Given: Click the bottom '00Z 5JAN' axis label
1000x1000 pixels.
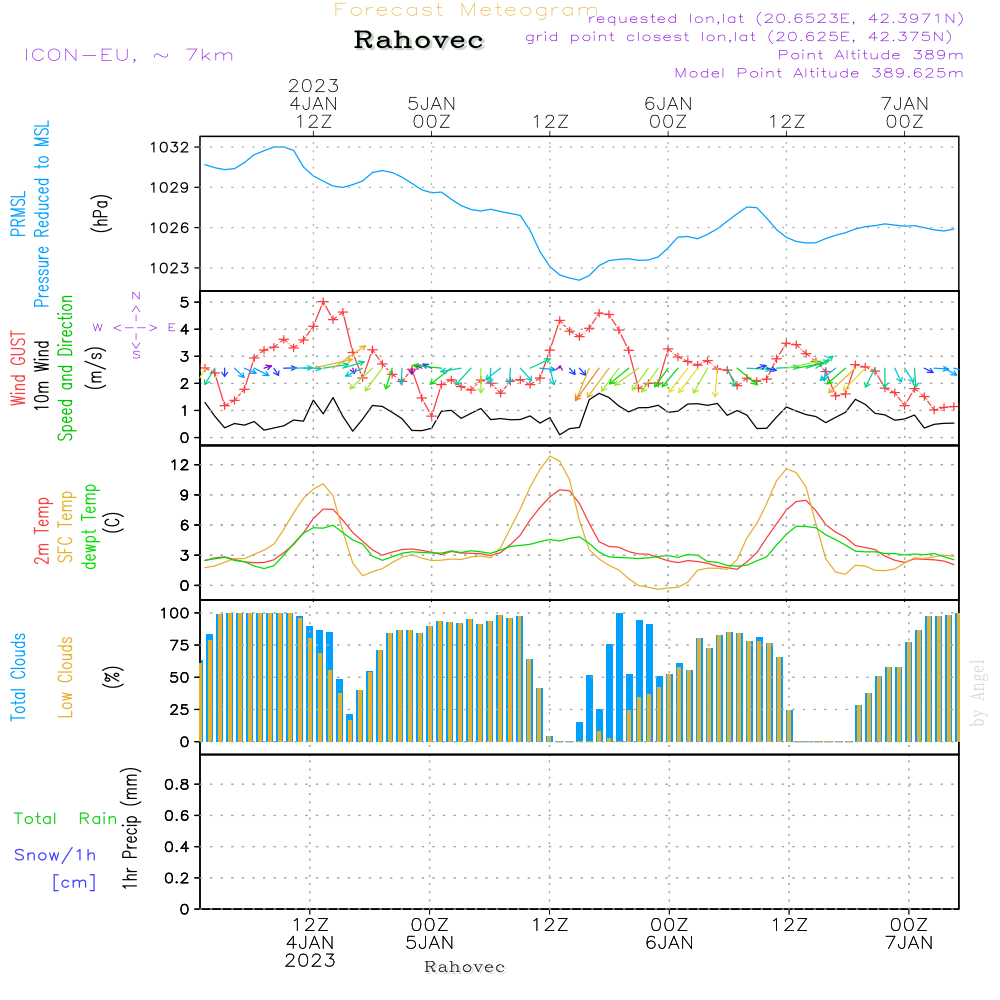Looking at the screenshot, I should click(x=430, y=933).
